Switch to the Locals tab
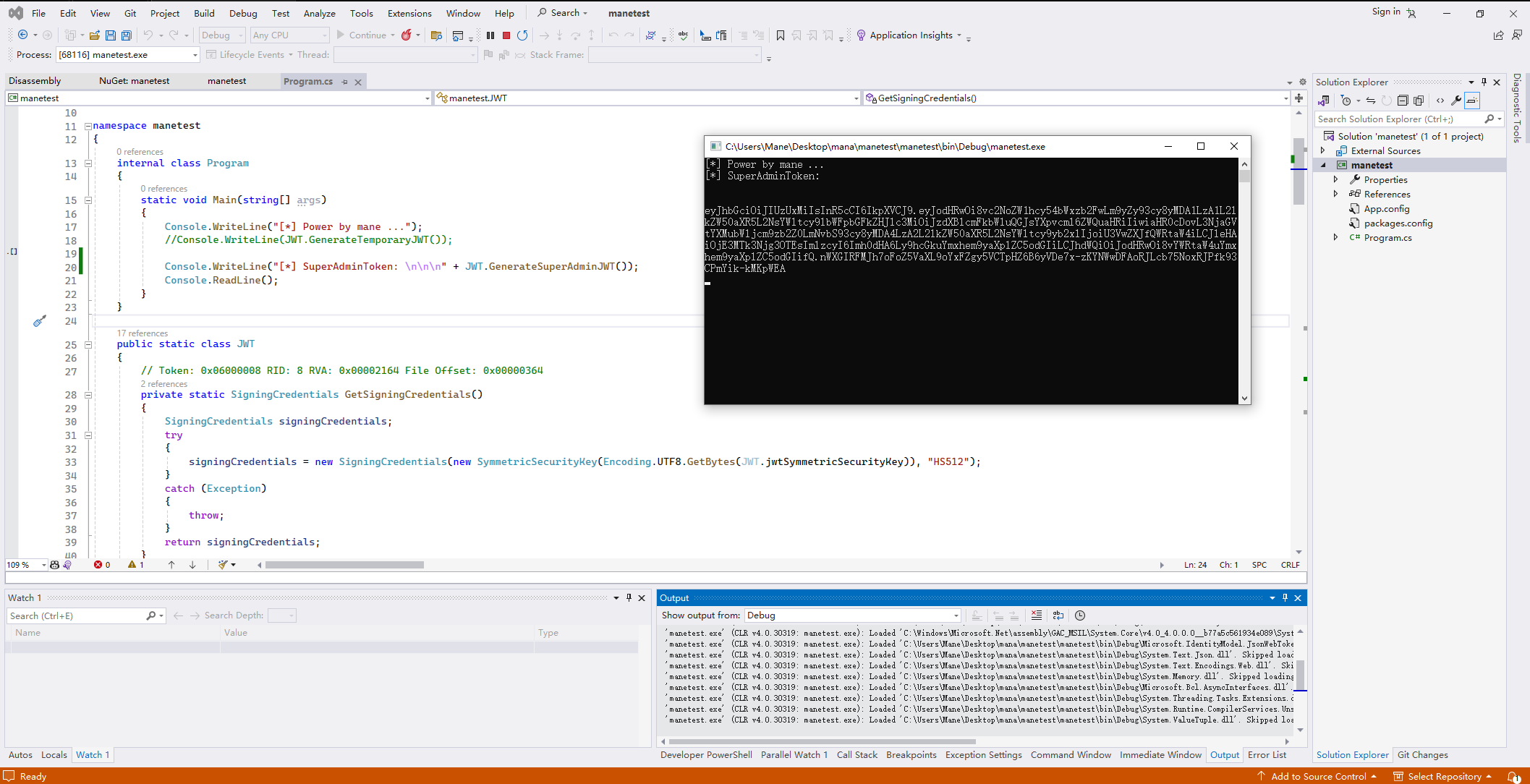This screenshot has width=1530, height=784. (54, 754)
